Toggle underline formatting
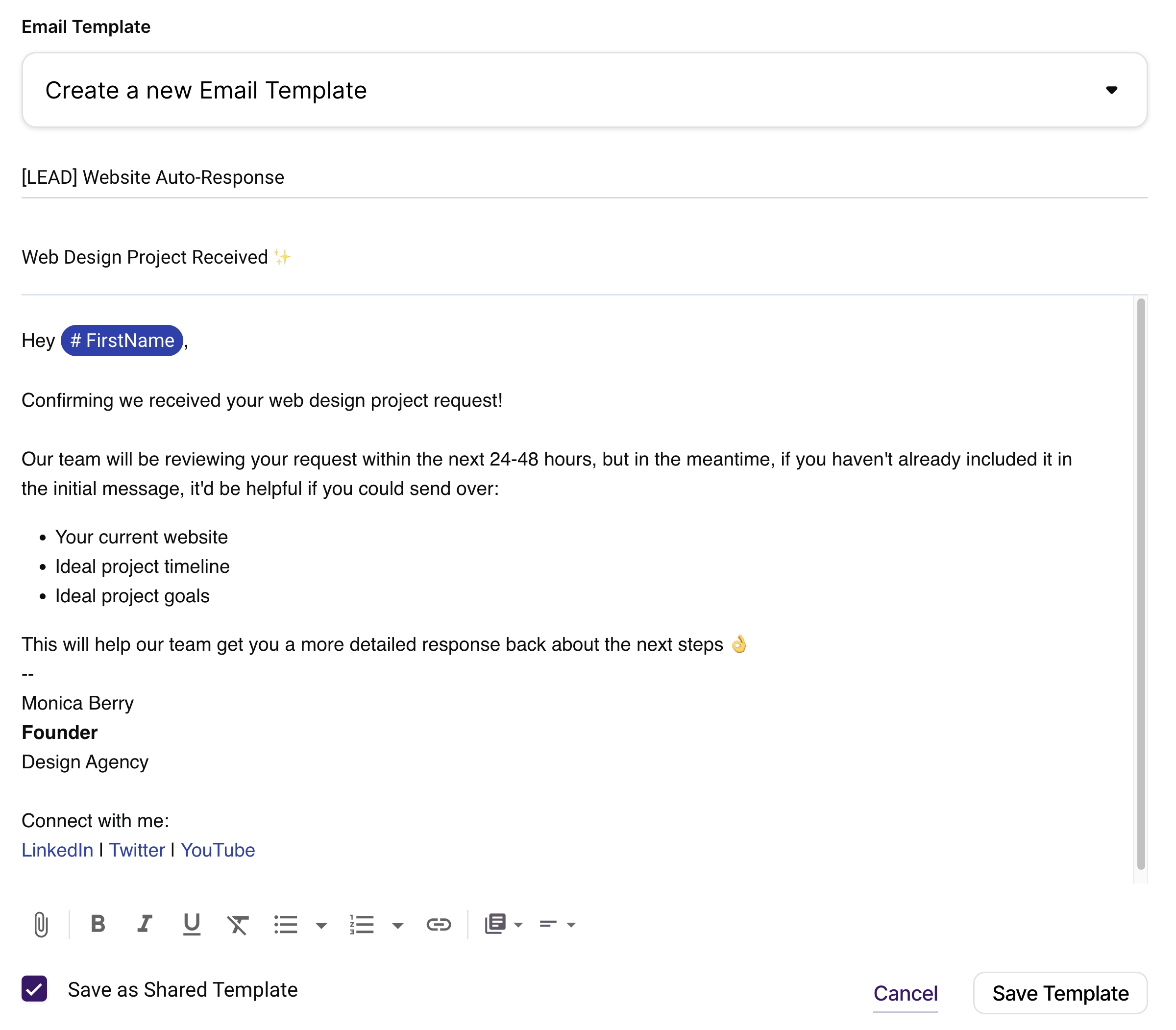The width and height of the screenshot is (1176, 1030). point(192,924)
